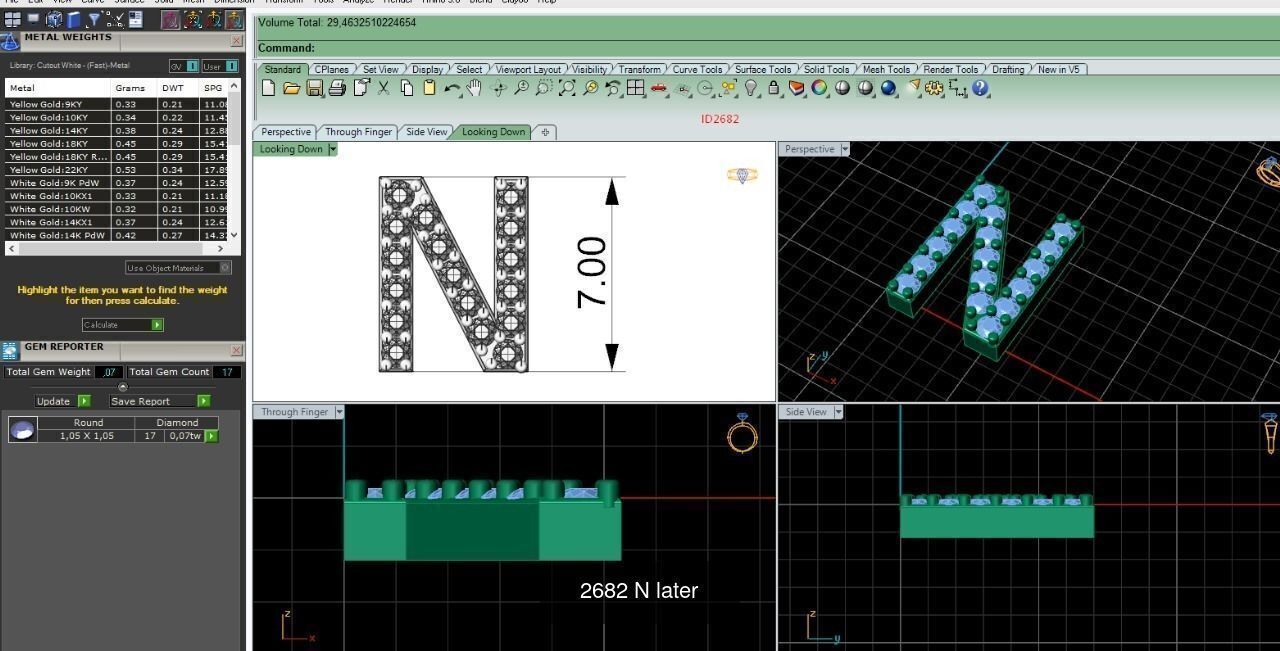Open the Render Tools tab
The height and width of the screenshot is (651, 1280).
950,69
